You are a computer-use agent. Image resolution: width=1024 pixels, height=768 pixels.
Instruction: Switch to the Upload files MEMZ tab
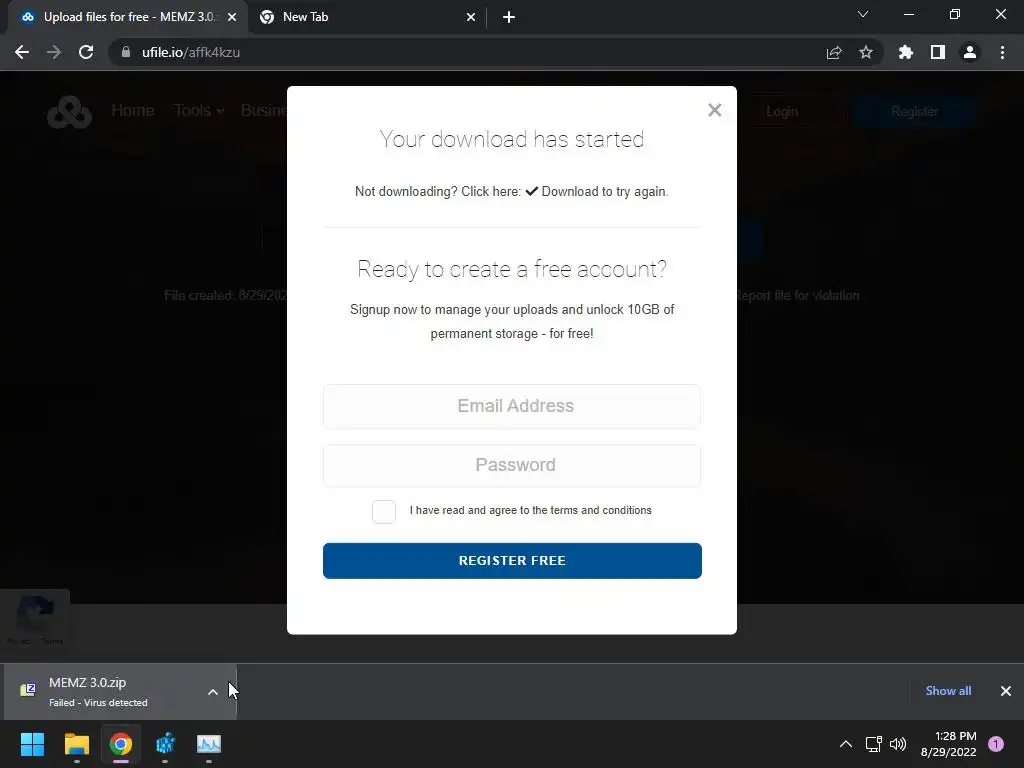pos(128,17)
